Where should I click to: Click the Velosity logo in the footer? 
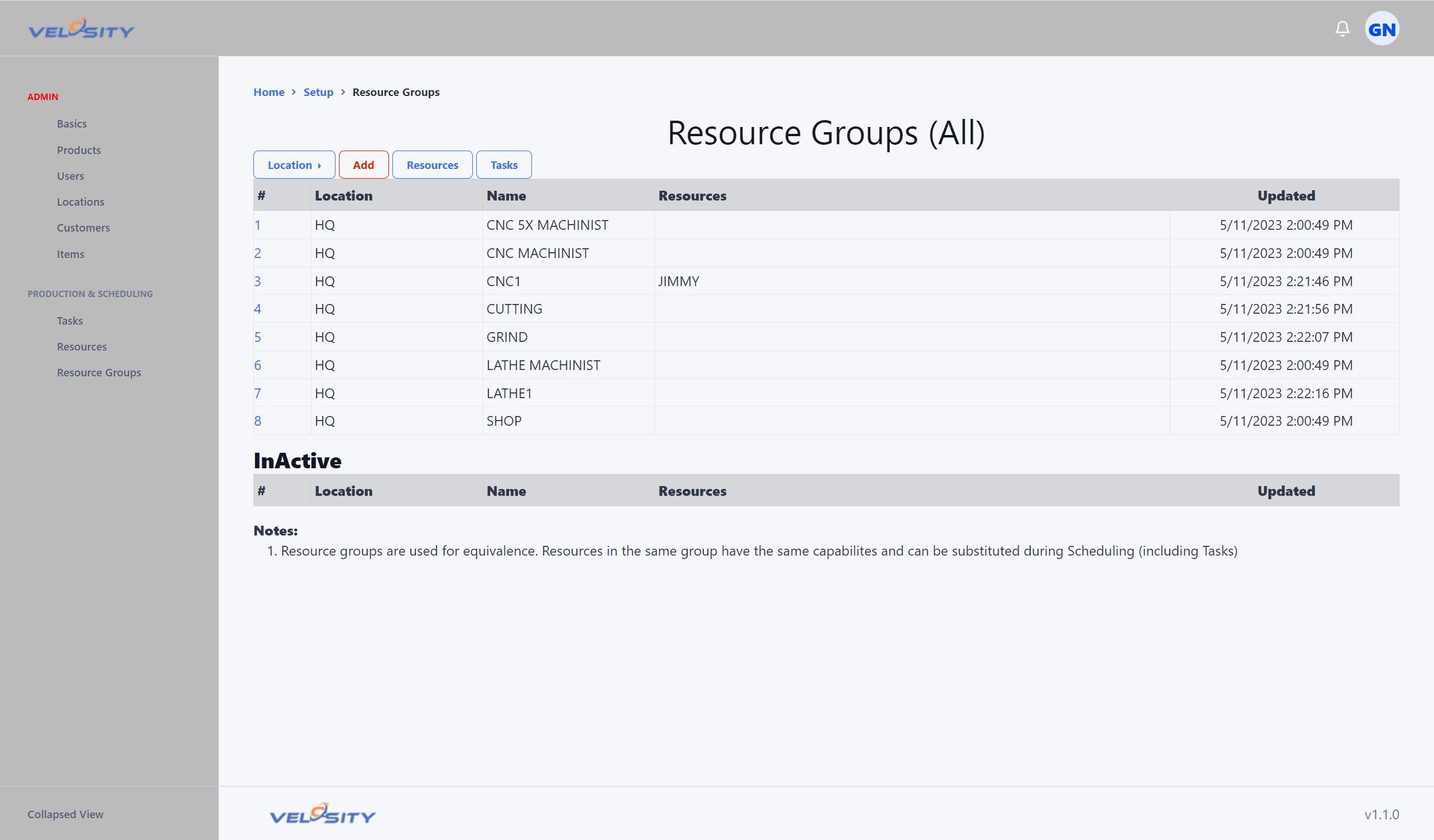[x=322, y=813]
